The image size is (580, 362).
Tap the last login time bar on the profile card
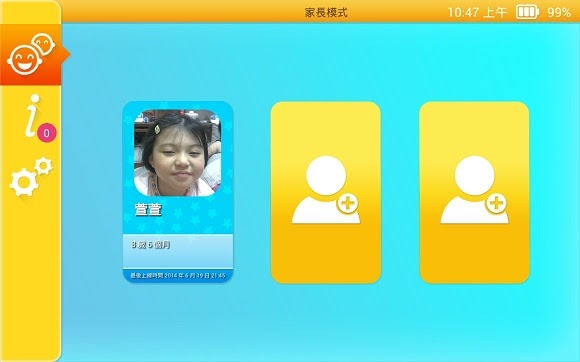[178, 276]
